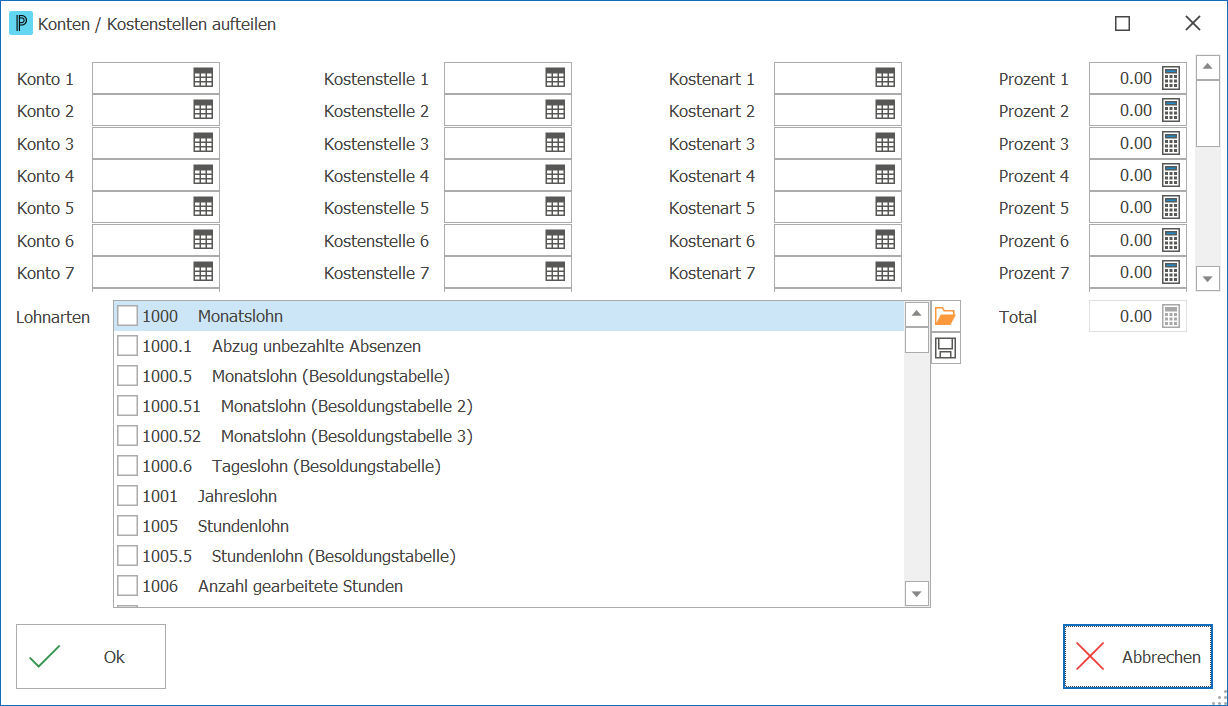This screenshot has height=706, width=1228.
Task: Click the Lohnarten list scroll-up arrow
Action: [x=917, y=314]
